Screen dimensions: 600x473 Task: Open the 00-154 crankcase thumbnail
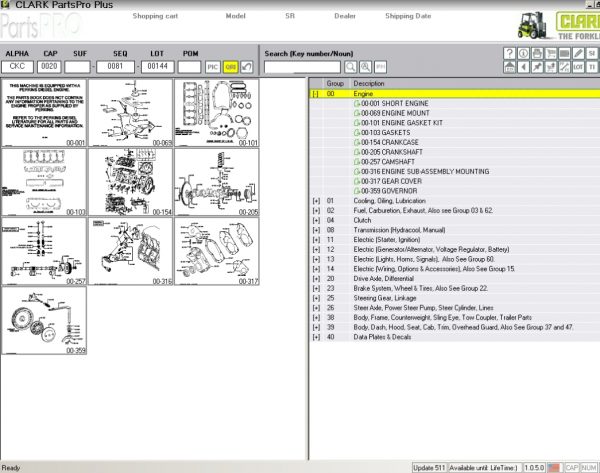coord(130,182)
